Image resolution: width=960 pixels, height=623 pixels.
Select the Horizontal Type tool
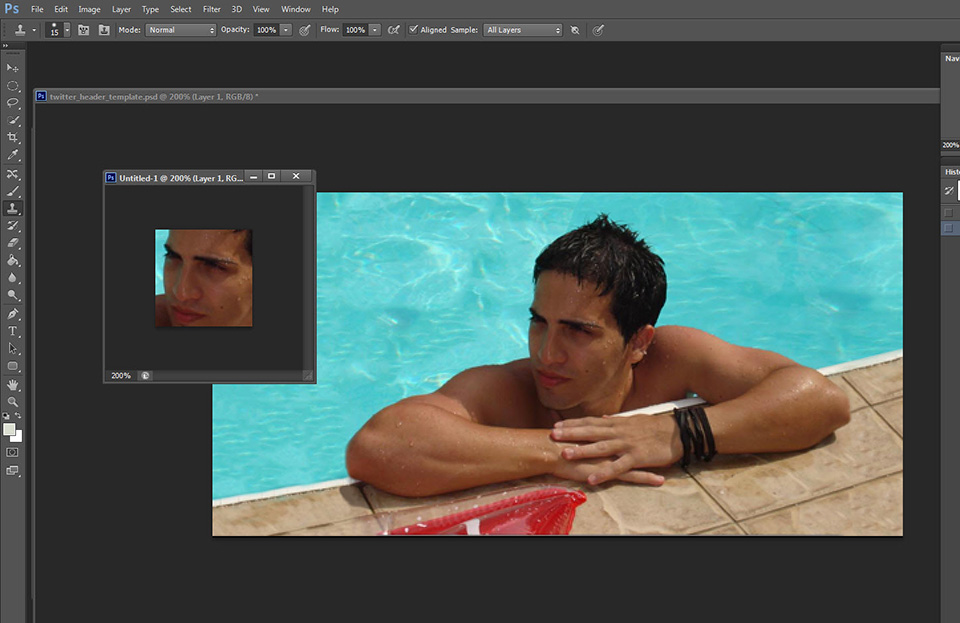(x=13, y=331)
